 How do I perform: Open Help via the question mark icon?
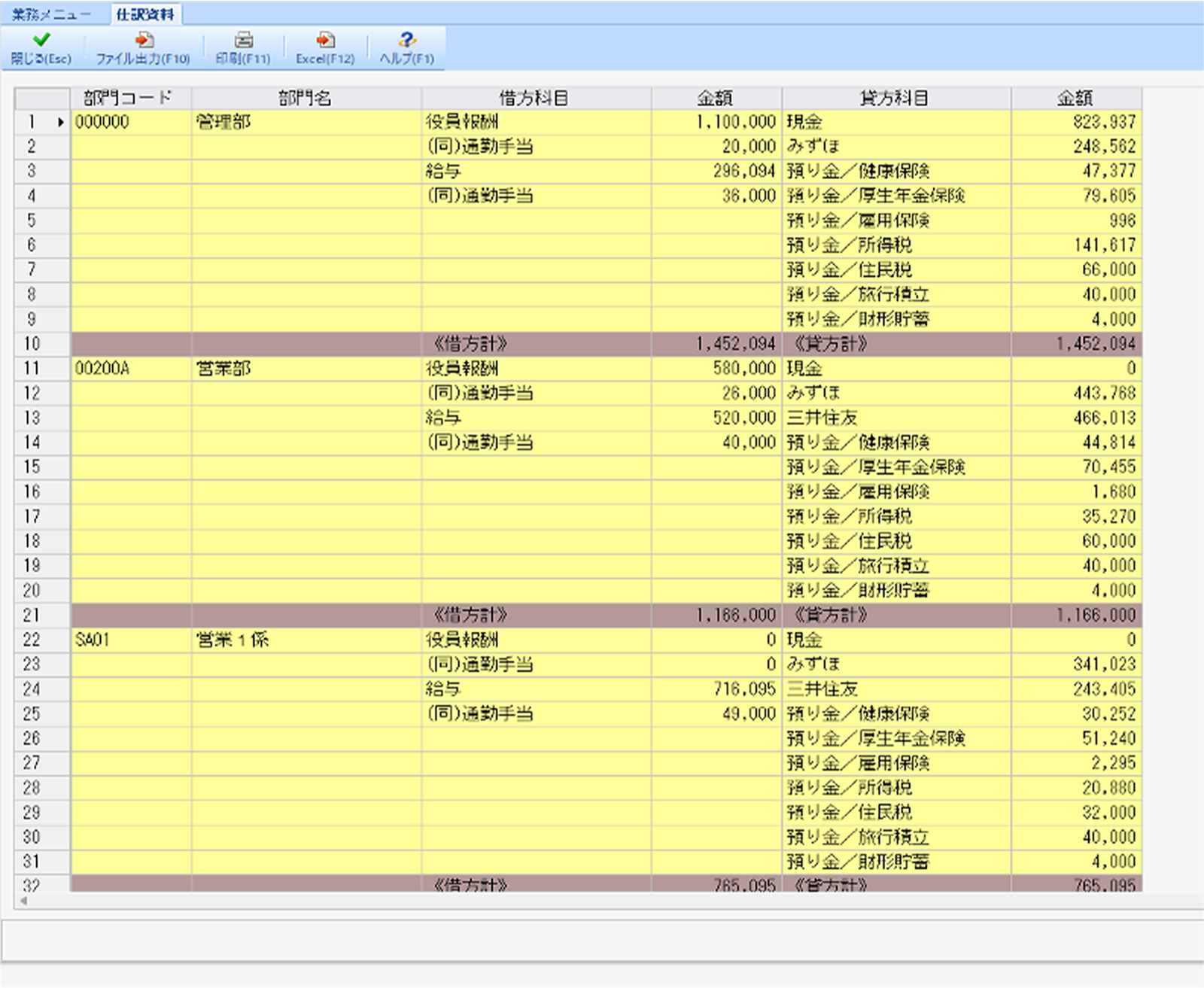tap(407, 40)
